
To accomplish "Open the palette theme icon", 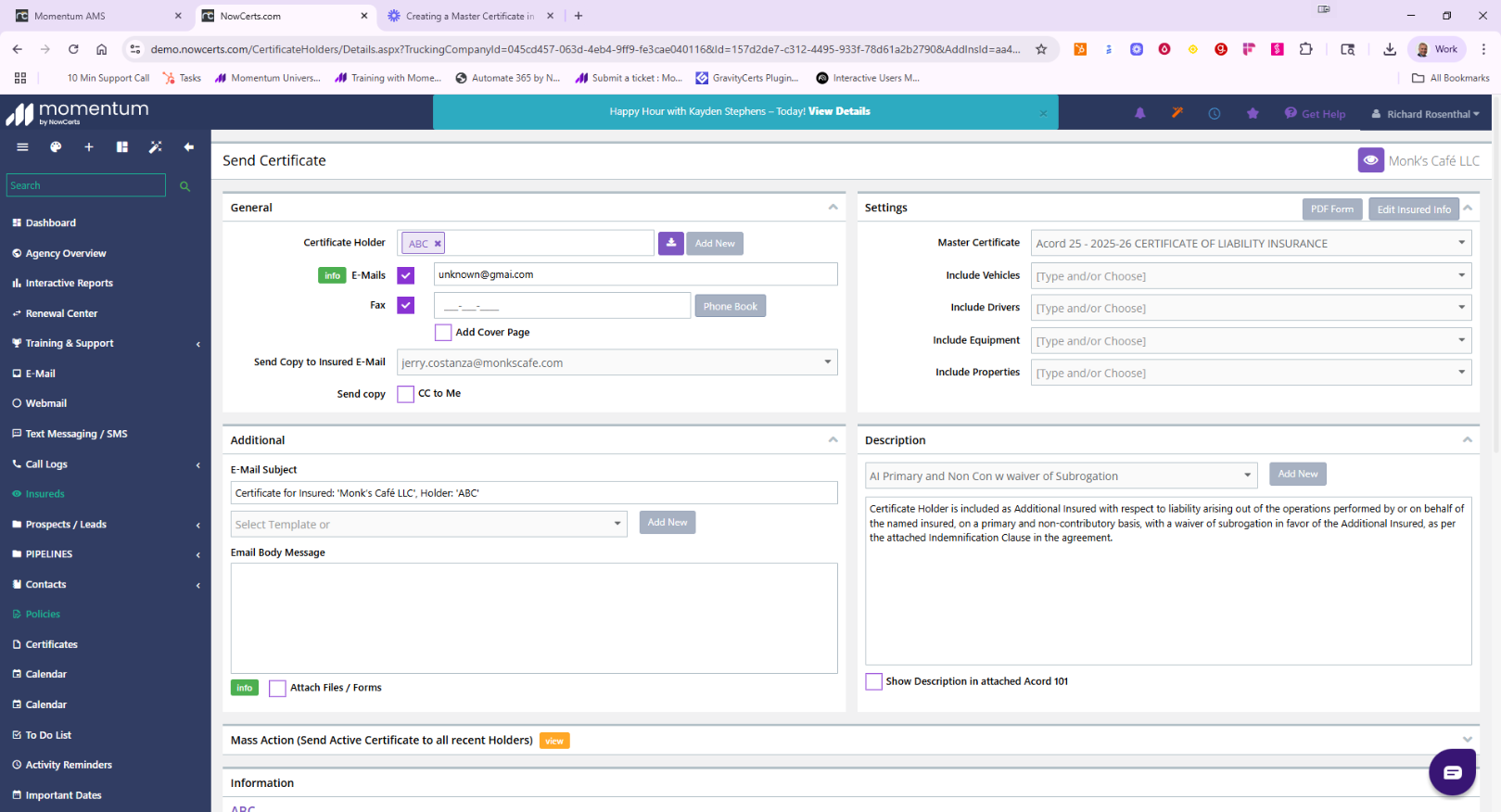I will point(56,147).
